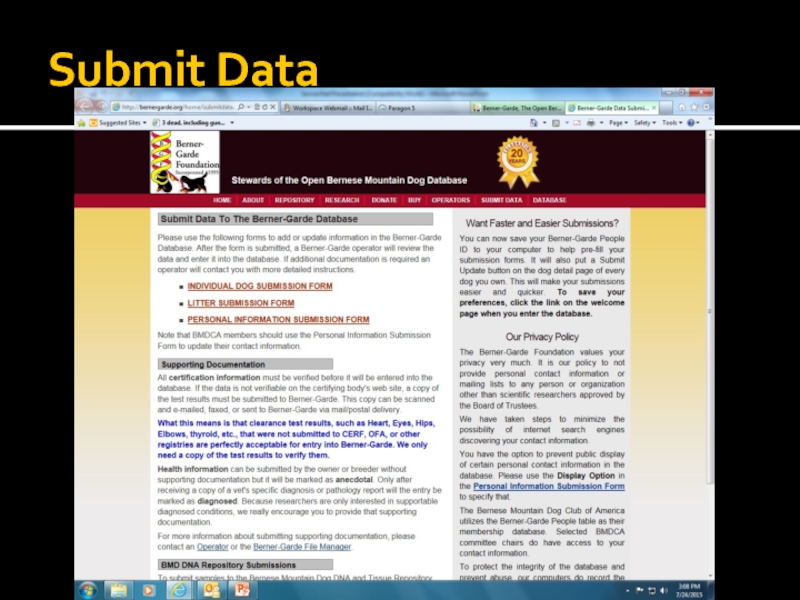This screenshot has width=800, height=600.
Task: Launch Windows Media Player from the taskbar
Action: coord(148,590)
